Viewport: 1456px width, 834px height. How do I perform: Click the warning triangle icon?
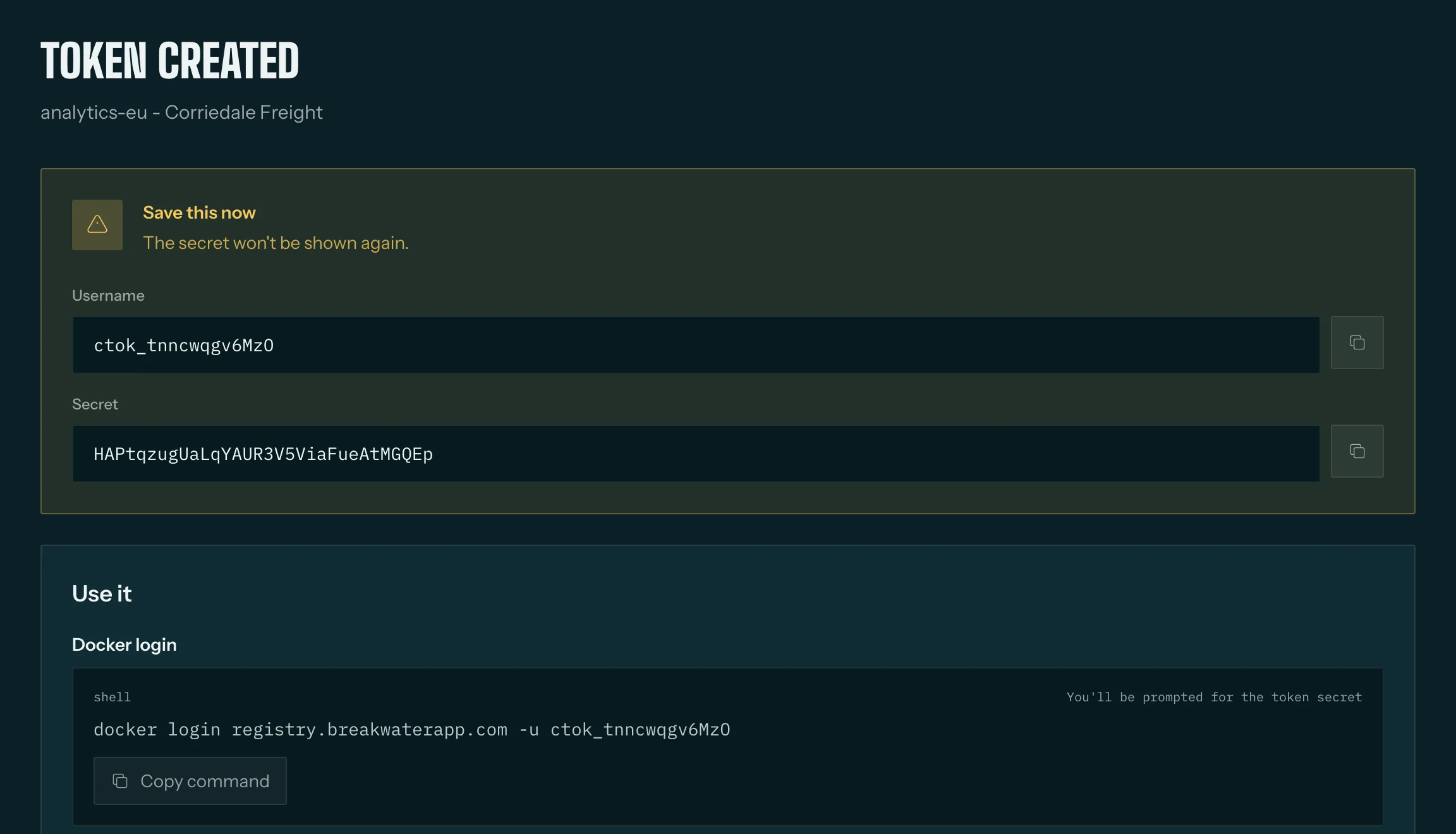pyautogui.click(x=97, y=224)
